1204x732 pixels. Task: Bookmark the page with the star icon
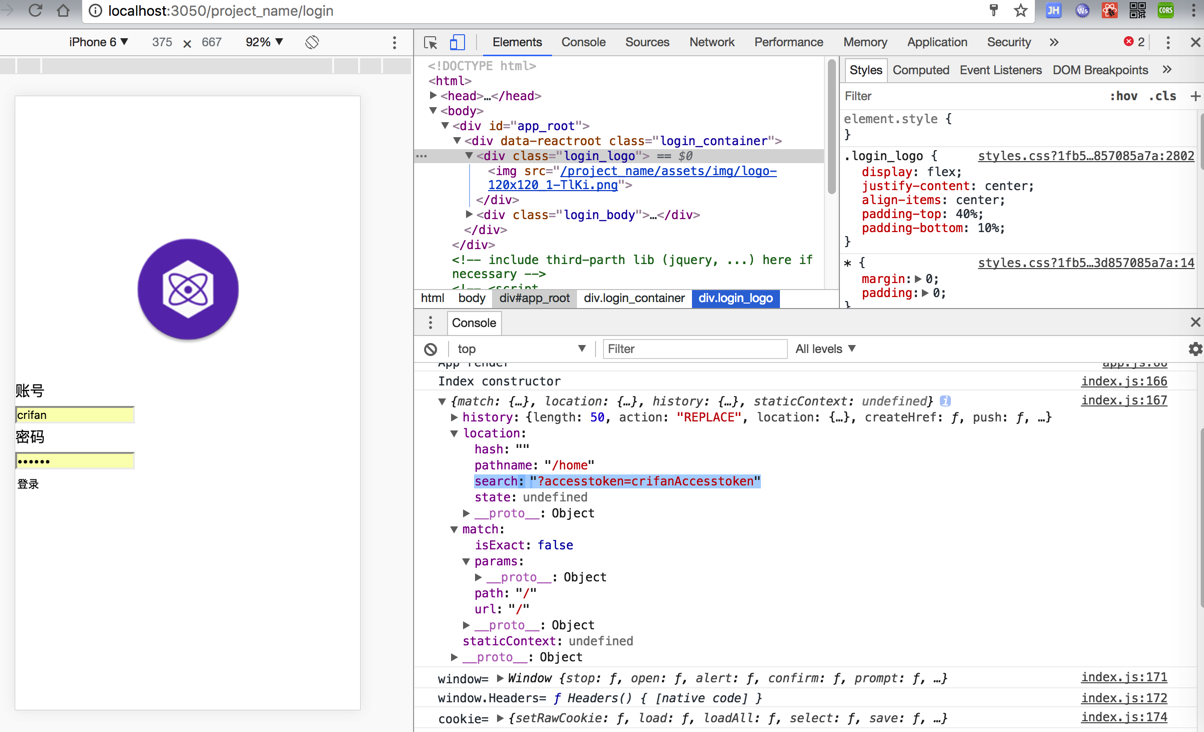coord(1020,11)
